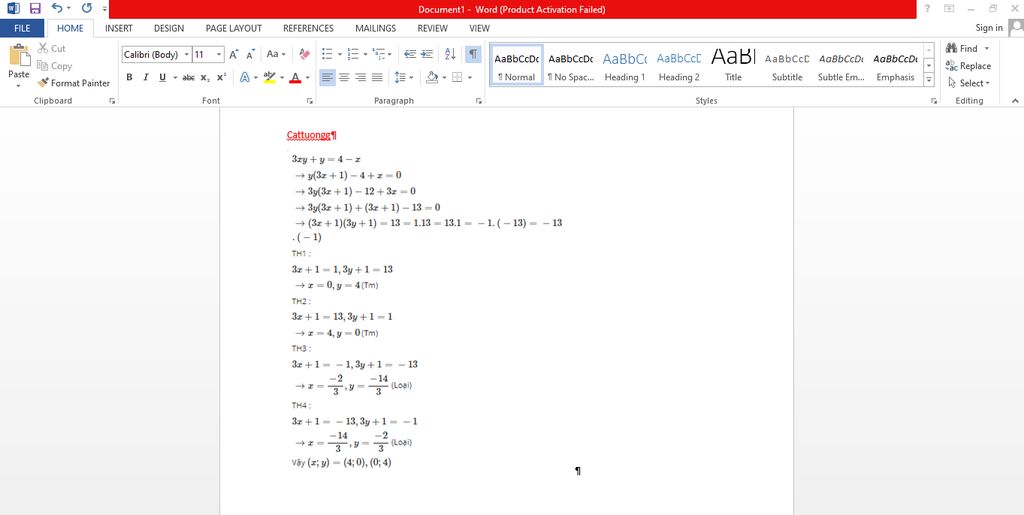Image resolution: width=1024 pixels, height=515 pixels.
Task: Shrink font size with smaller A icon
Action: (x=250, y=55)
